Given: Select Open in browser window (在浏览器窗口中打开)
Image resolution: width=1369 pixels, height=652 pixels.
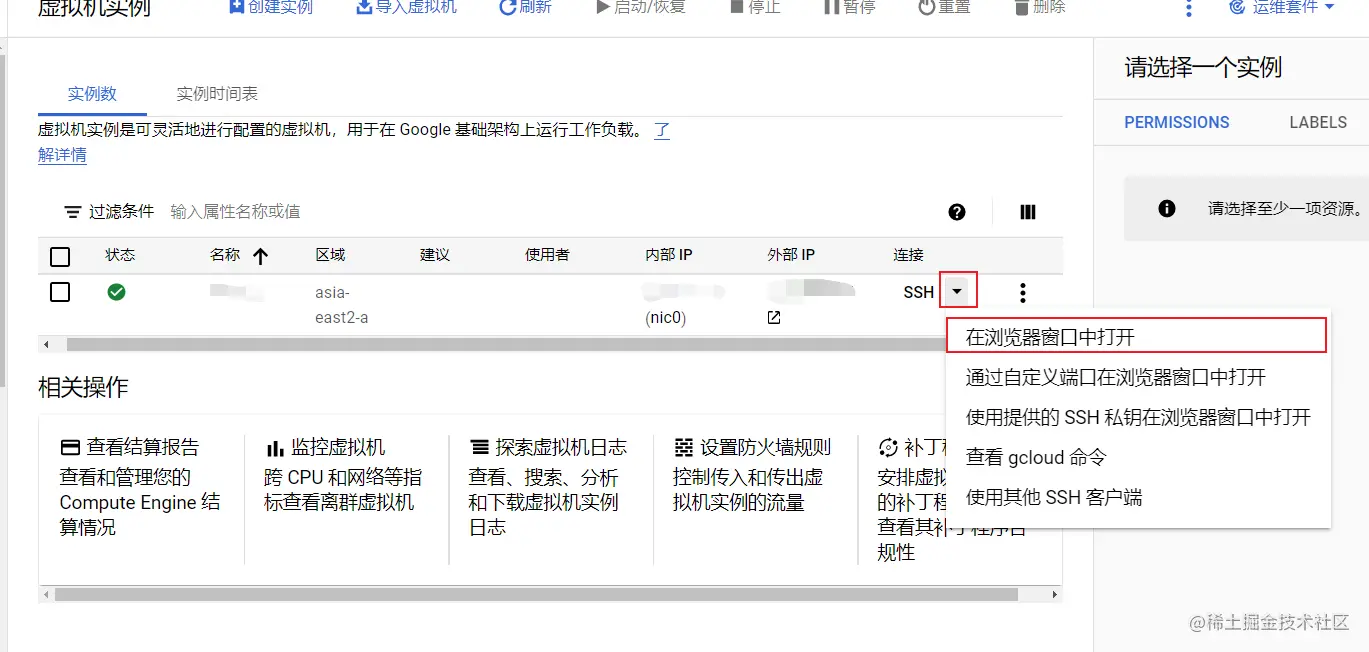Looking at the screenshot, I should click(x=1136, y=337).
